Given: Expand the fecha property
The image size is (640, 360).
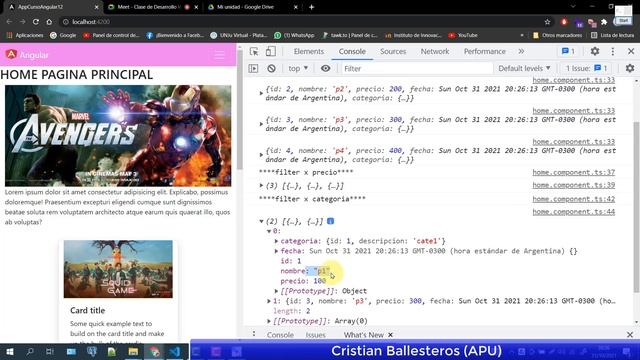Looking at the screenshot, I should point(276,251).
